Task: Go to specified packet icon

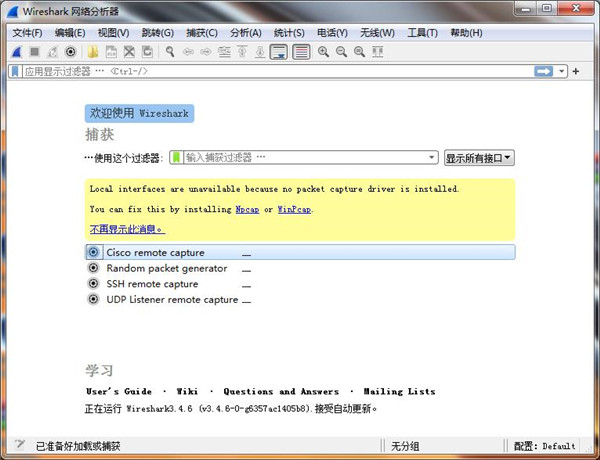Action: (224, 52)
